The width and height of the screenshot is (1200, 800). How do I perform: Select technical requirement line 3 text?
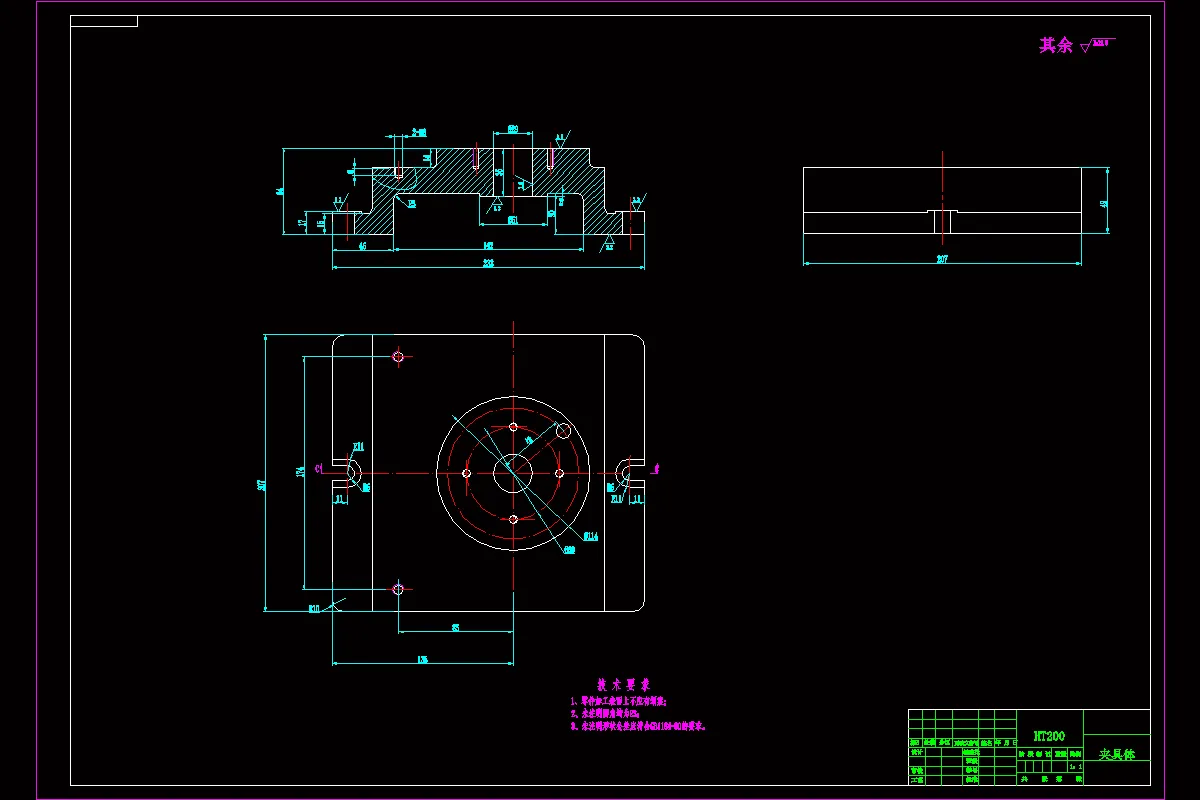pos(639,727)
